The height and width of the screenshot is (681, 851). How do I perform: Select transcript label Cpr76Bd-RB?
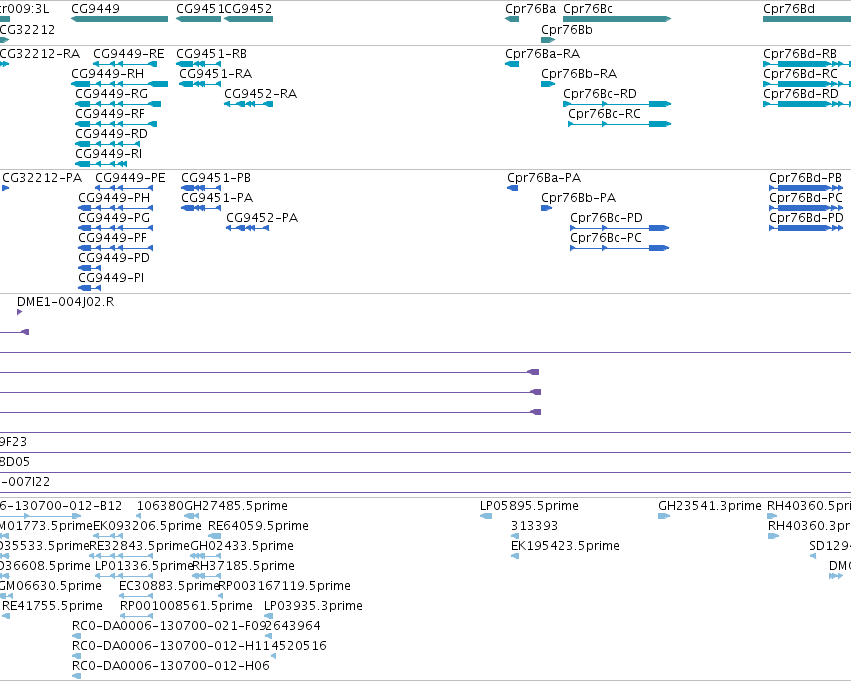pyautogui.click(x=799, y=54)
